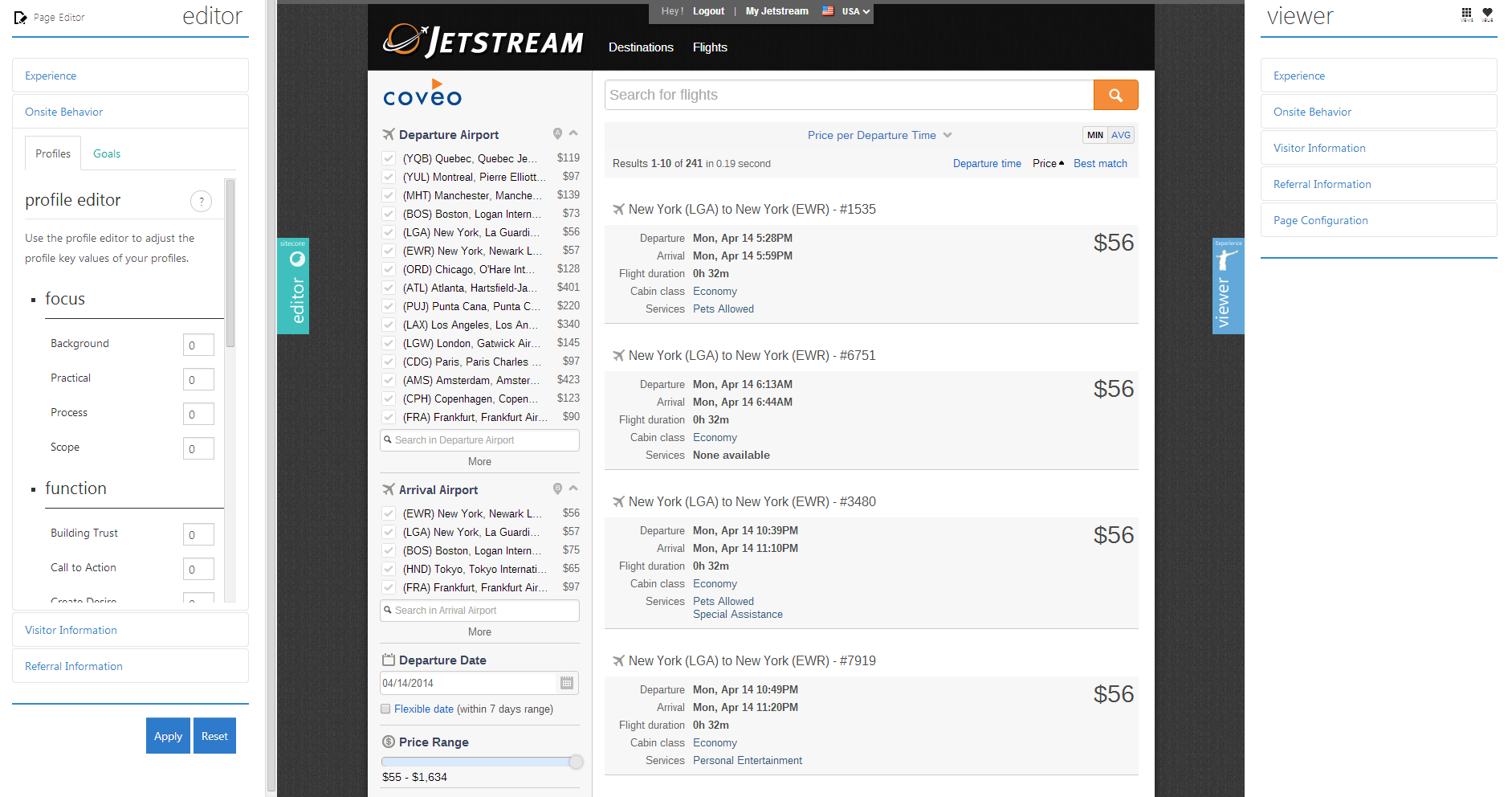
Task: Enable the Flexible date checkbox
Action: tap(385, 709)
